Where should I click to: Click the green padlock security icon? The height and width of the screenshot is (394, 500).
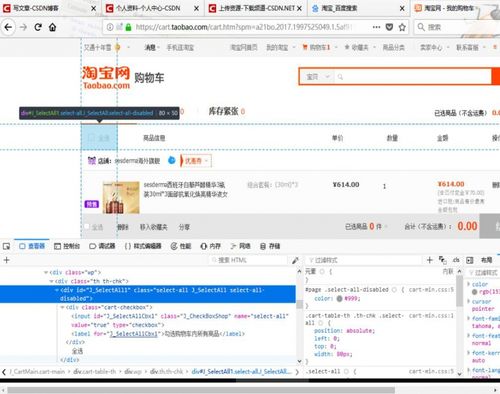point(128,27)
